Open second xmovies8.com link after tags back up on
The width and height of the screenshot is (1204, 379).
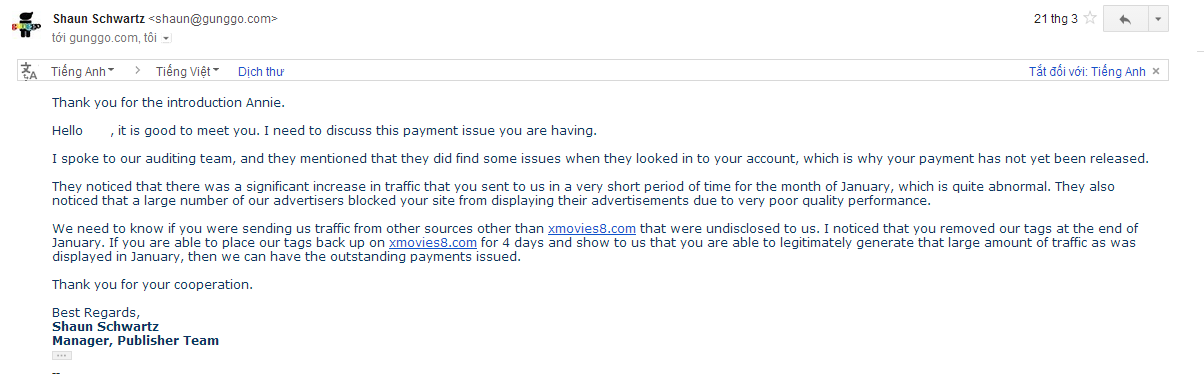433,243
